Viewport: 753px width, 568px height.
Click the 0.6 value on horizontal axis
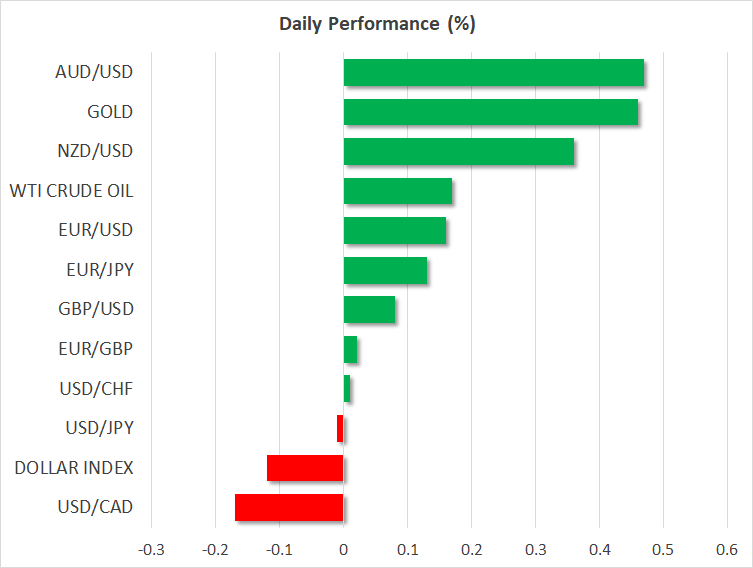click(727, 549)
